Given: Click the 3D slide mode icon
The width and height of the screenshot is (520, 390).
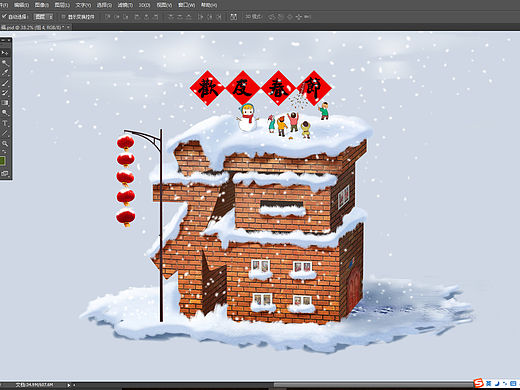Looking at the screenshot, I should [x=298, y=16].
